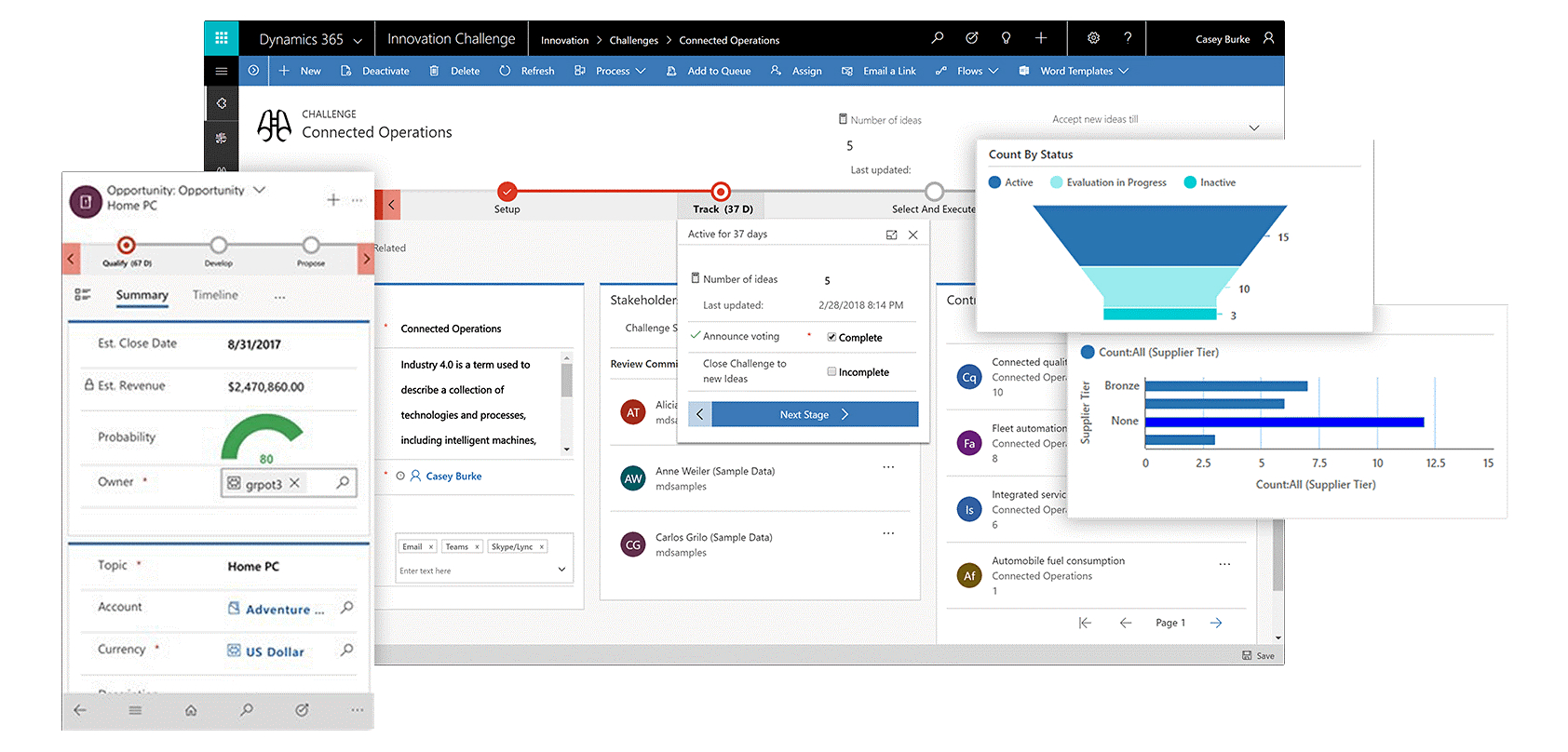Click Challenges breadcrumb
Image resolution: width=1568 pixels, height=752 pixels.
click(x=634, y=40)
